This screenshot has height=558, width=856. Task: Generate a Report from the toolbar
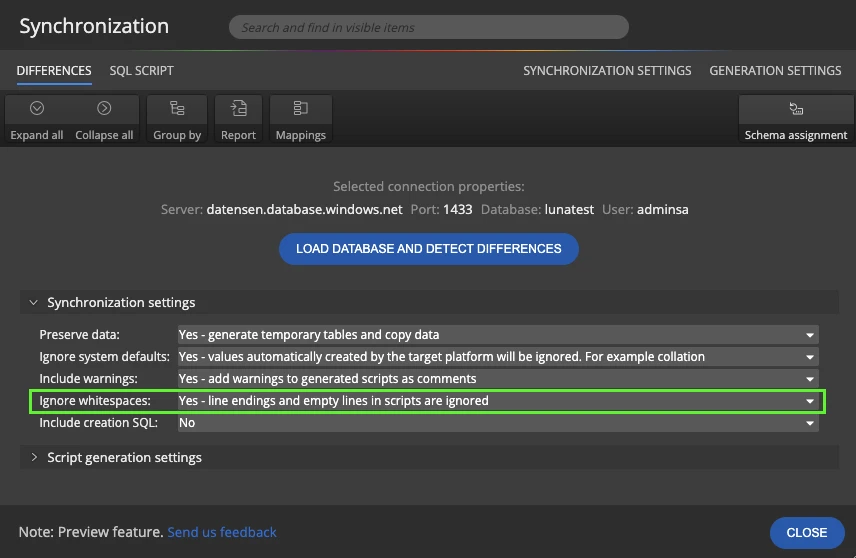tap(238, 119)
